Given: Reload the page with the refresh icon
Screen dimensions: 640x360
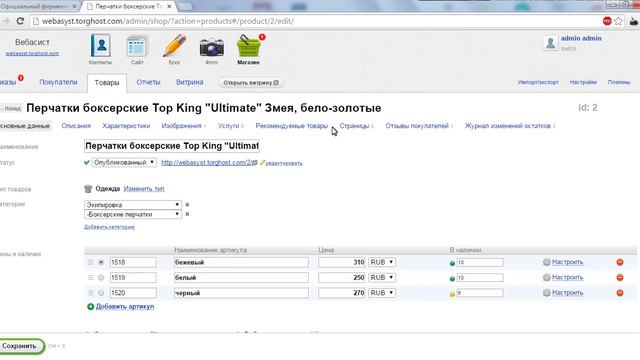Looking at the screenshot, I should (x=20, y=21).
